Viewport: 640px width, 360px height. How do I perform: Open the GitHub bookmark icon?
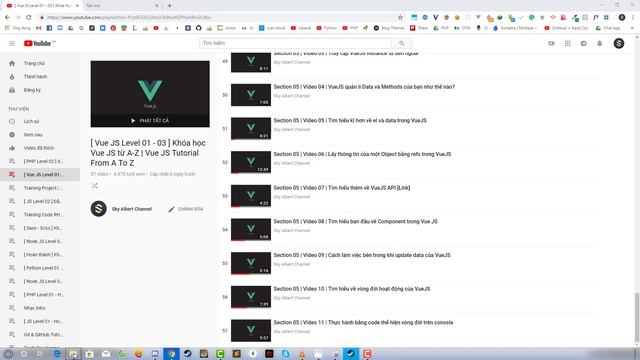point(198,28)
